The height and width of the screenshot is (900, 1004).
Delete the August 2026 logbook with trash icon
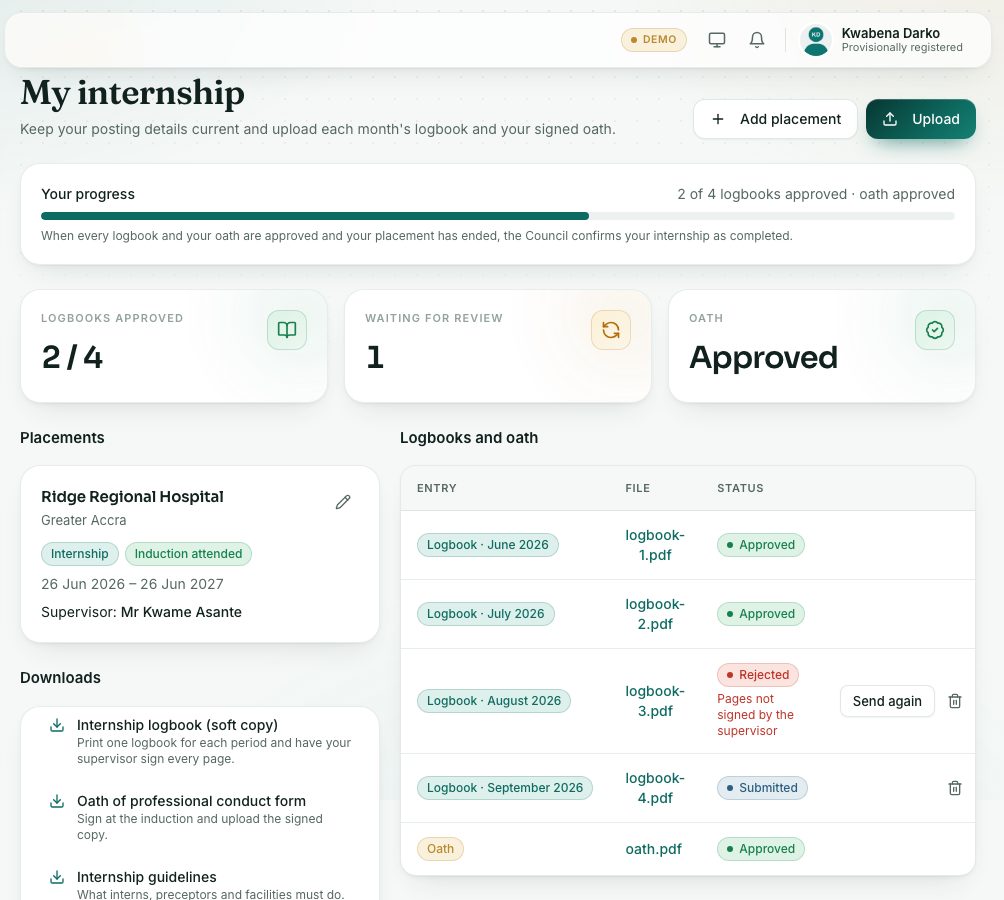[x=955, y=701]
